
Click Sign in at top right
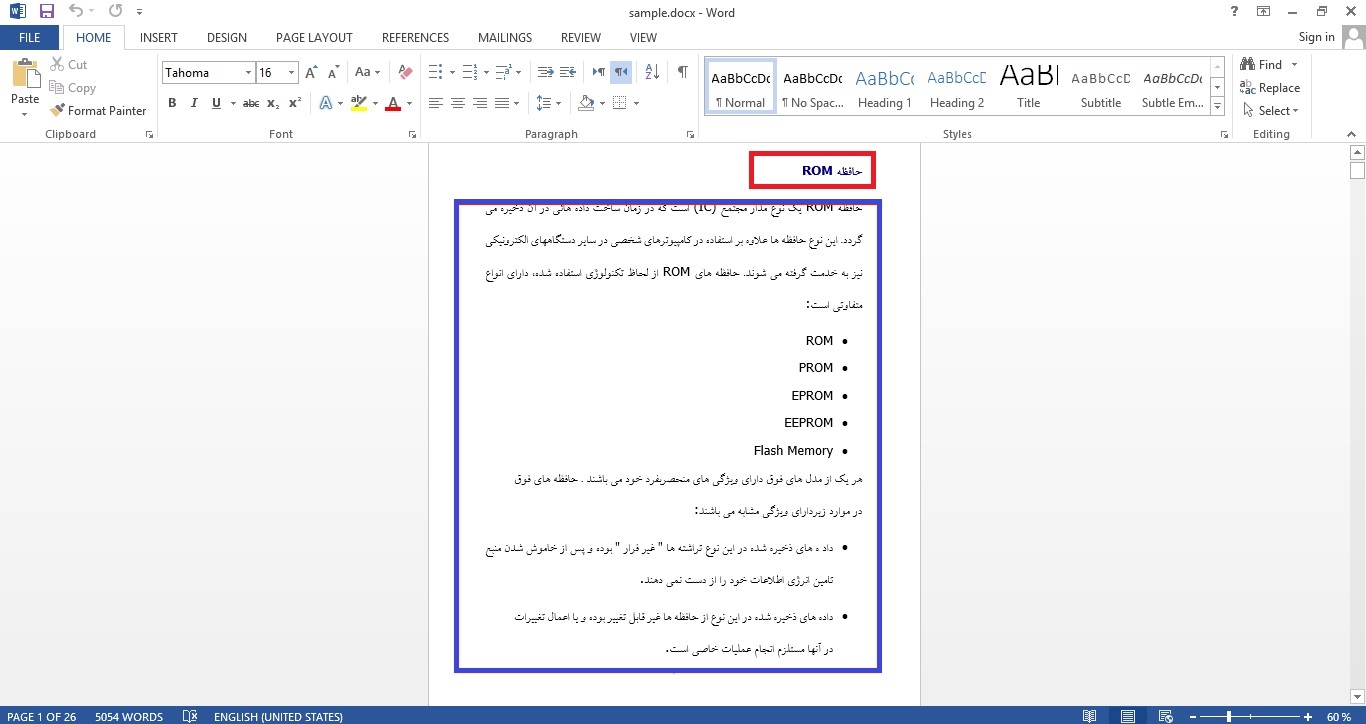click(1315, 36)
